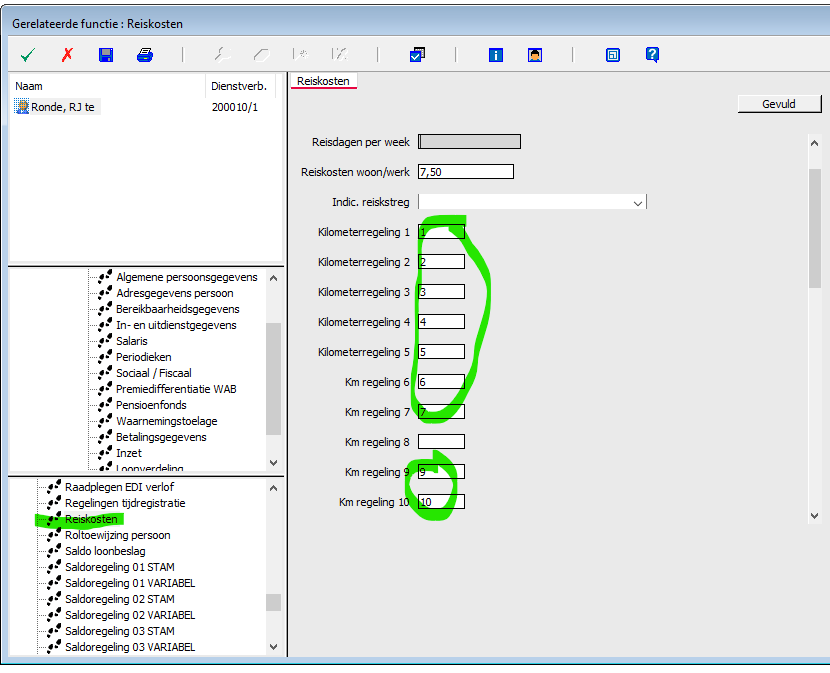Click the form's vertical scrollbar thumb
Screen dimensions: 830x673
click(x=814, y=228)
